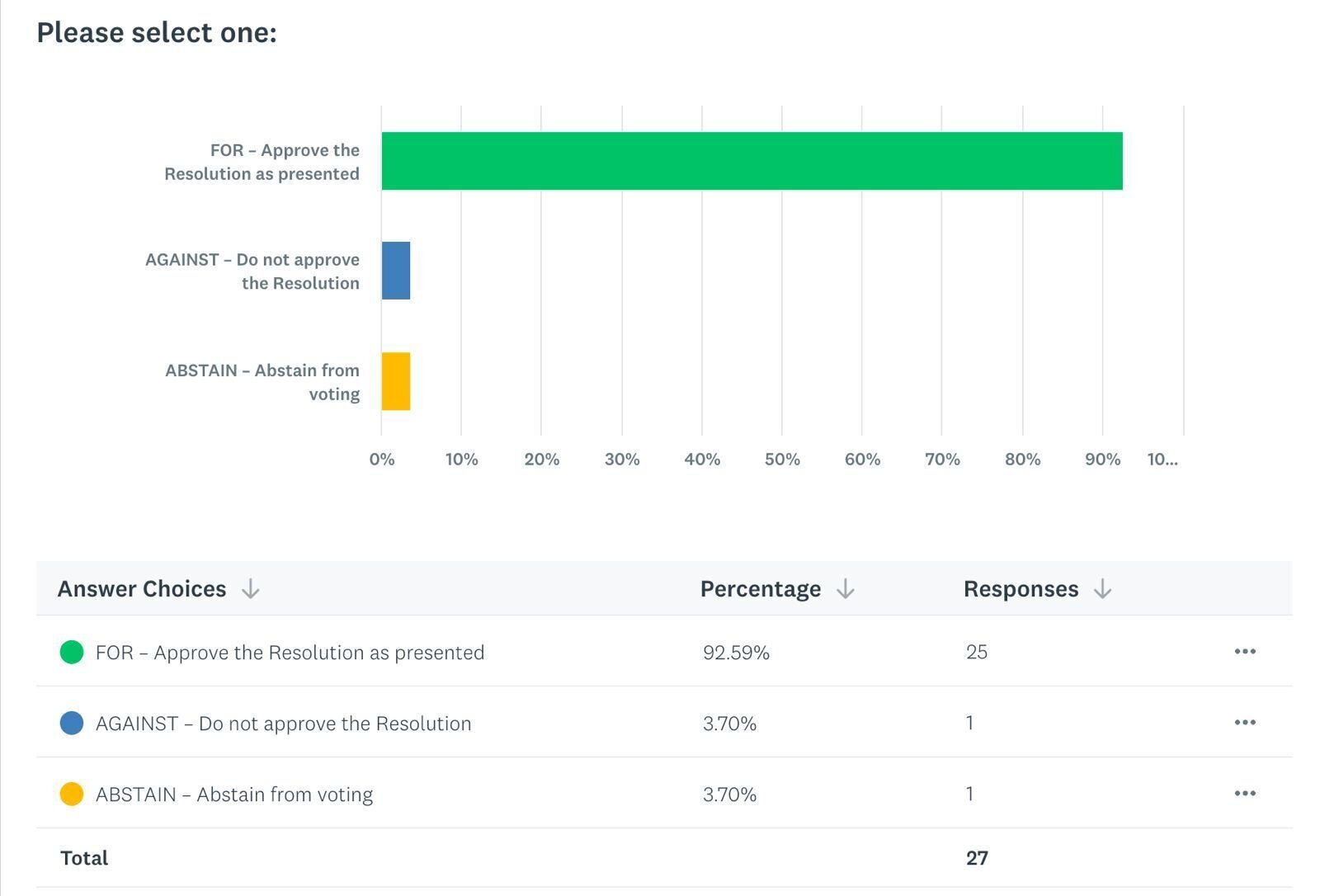Click the yellow color dot for ABSTAIN
1320x896 pixels.
click(72, 795)
